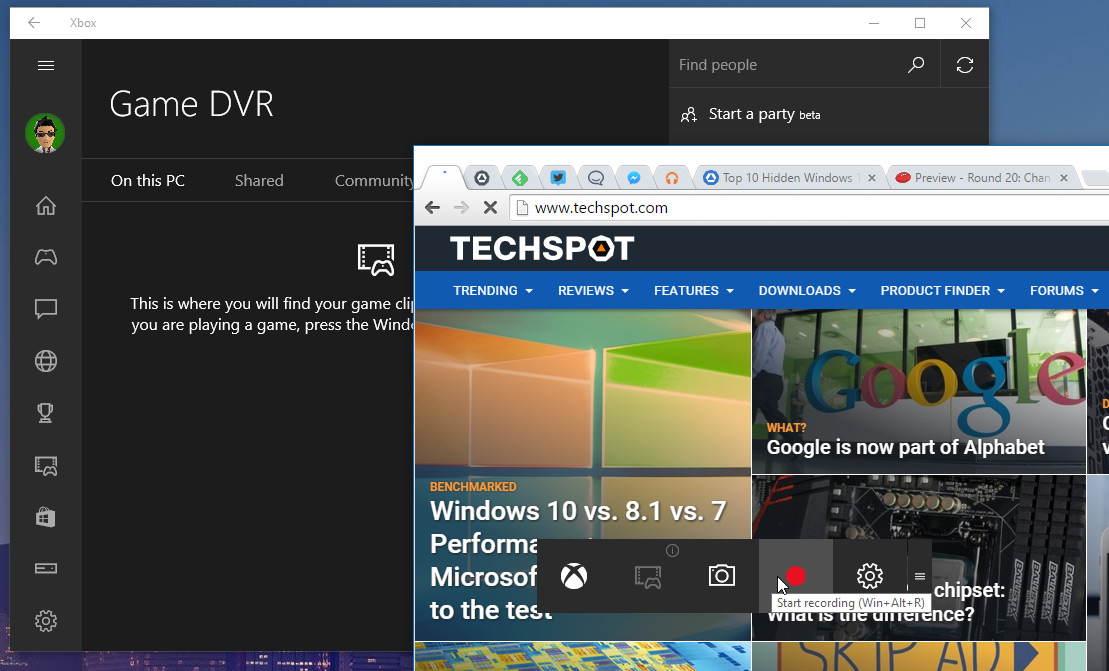Click the TechSpot logo

(542, 248)
